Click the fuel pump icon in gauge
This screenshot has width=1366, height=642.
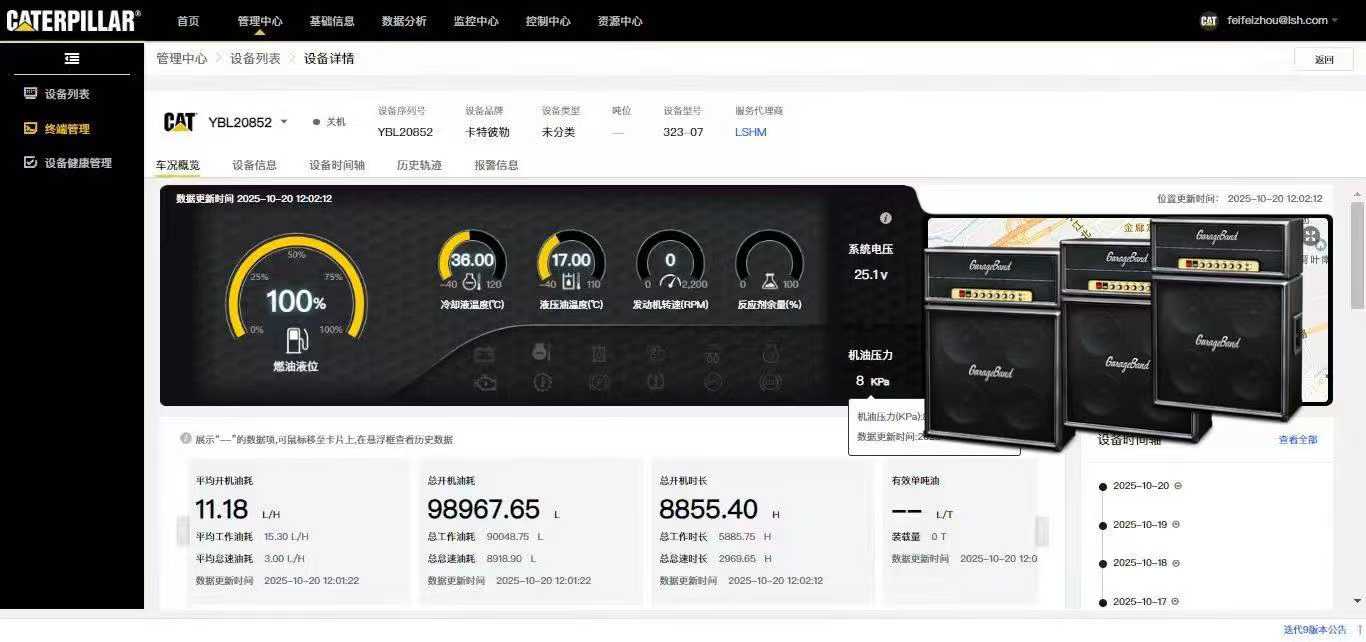click(296, 340)
